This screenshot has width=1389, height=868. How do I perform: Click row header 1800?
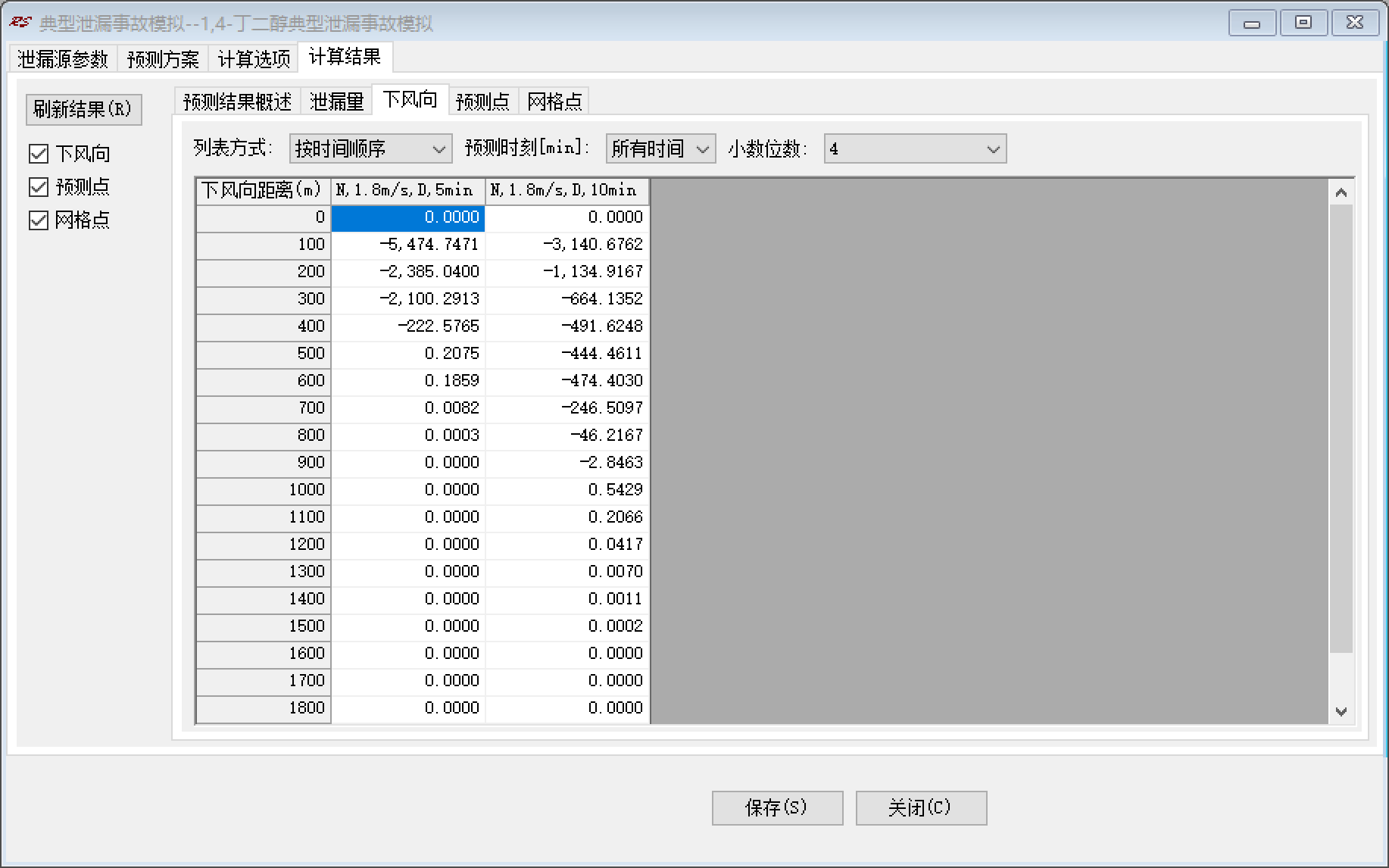[264, 708]
